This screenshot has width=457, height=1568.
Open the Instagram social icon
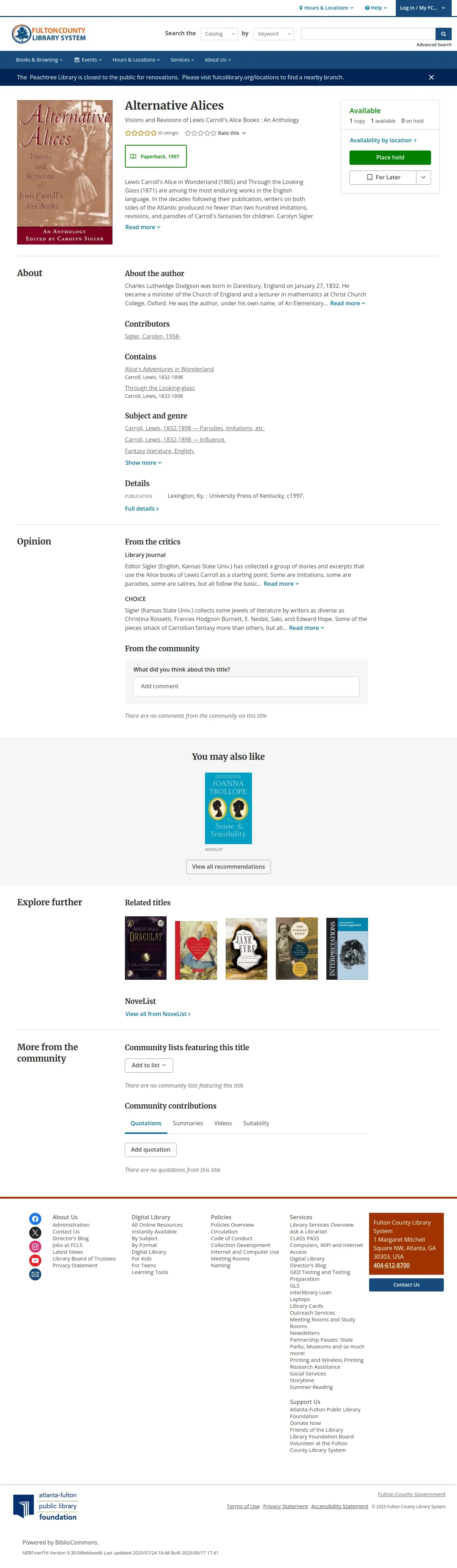(x=35, y=1247)
